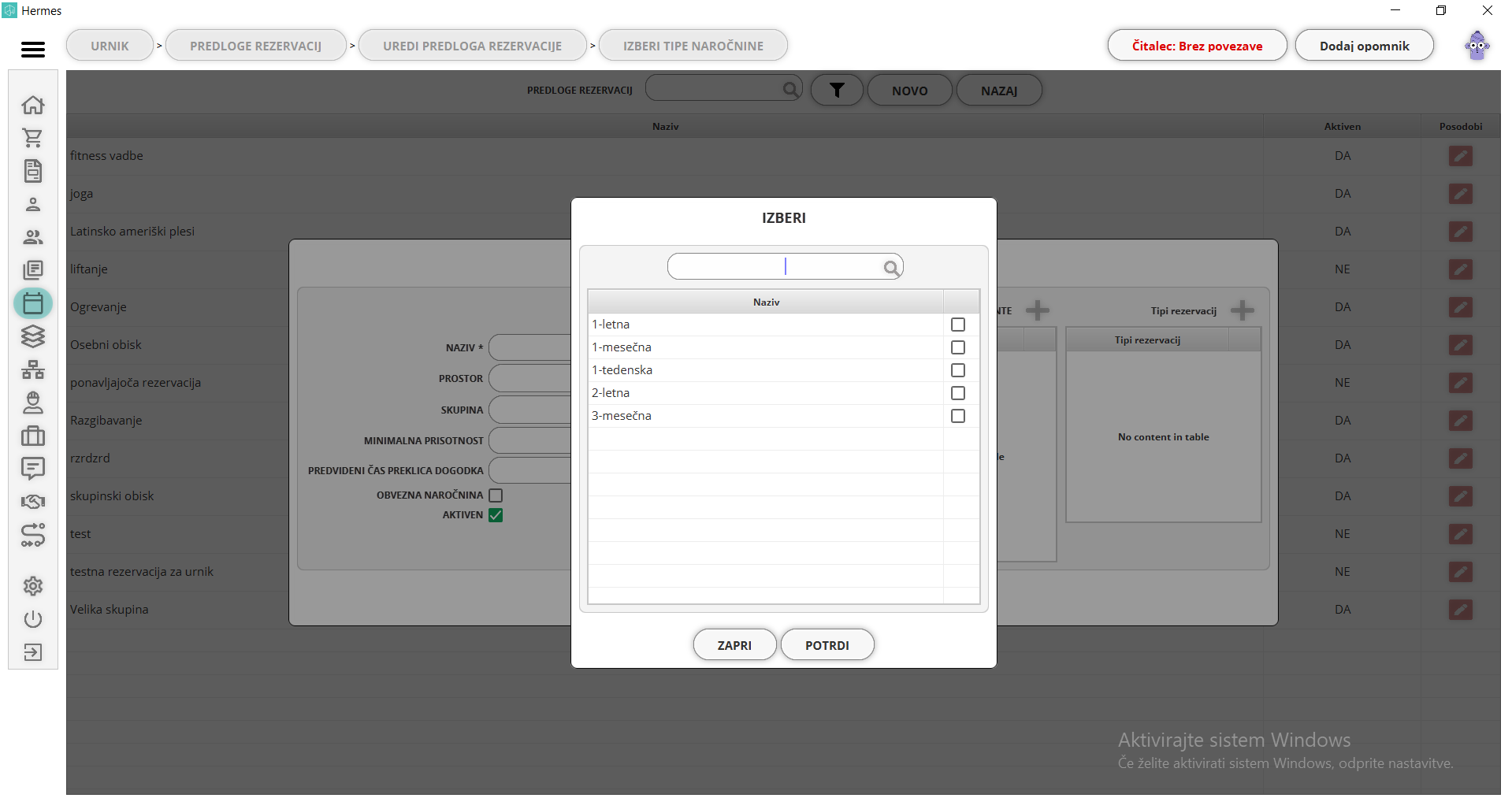Click Dodaj opomnik button

(1365, 46)
